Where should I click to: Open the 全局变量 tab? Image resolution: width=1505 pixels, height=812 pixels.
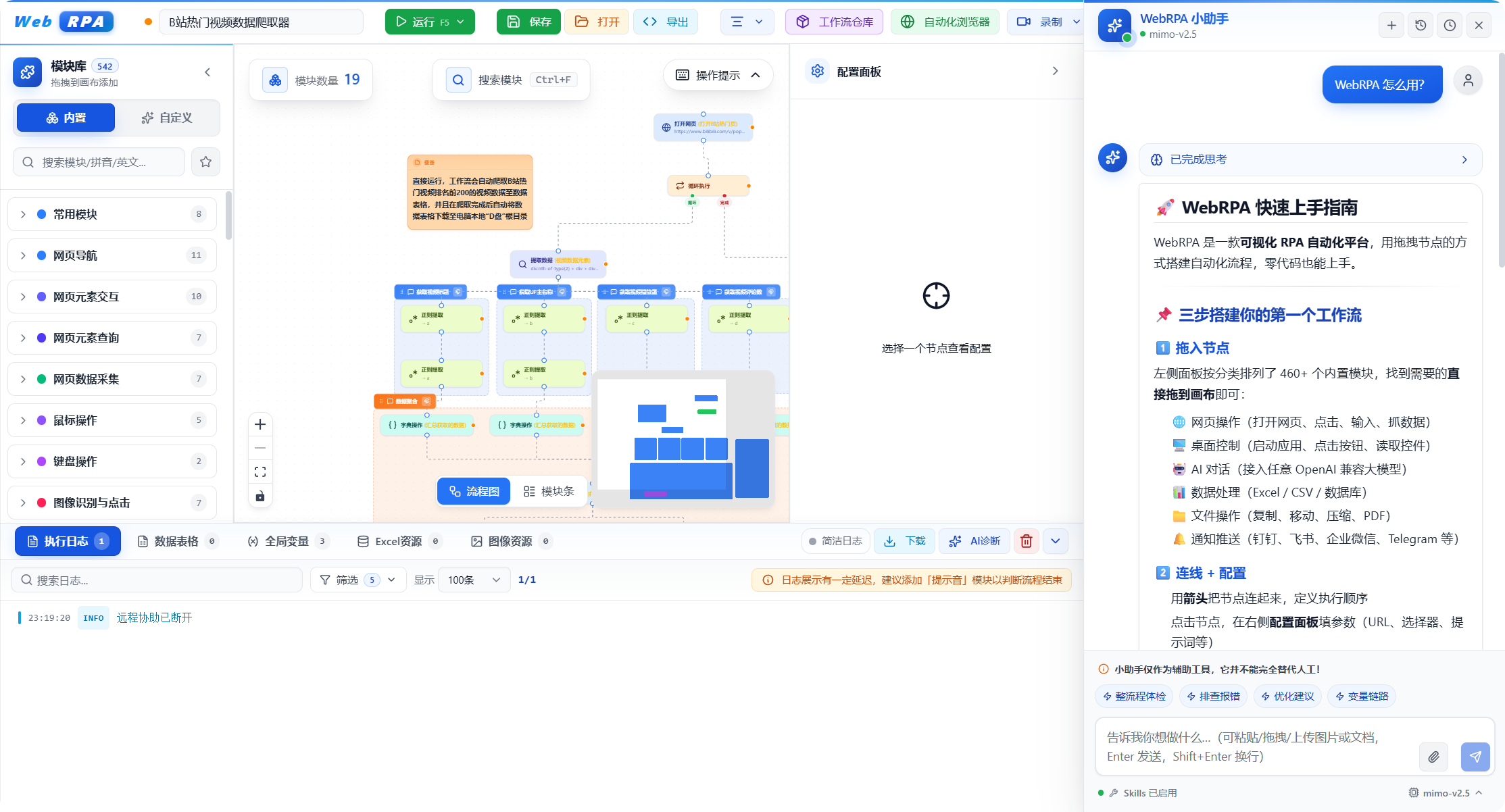(x=288, y=541)
